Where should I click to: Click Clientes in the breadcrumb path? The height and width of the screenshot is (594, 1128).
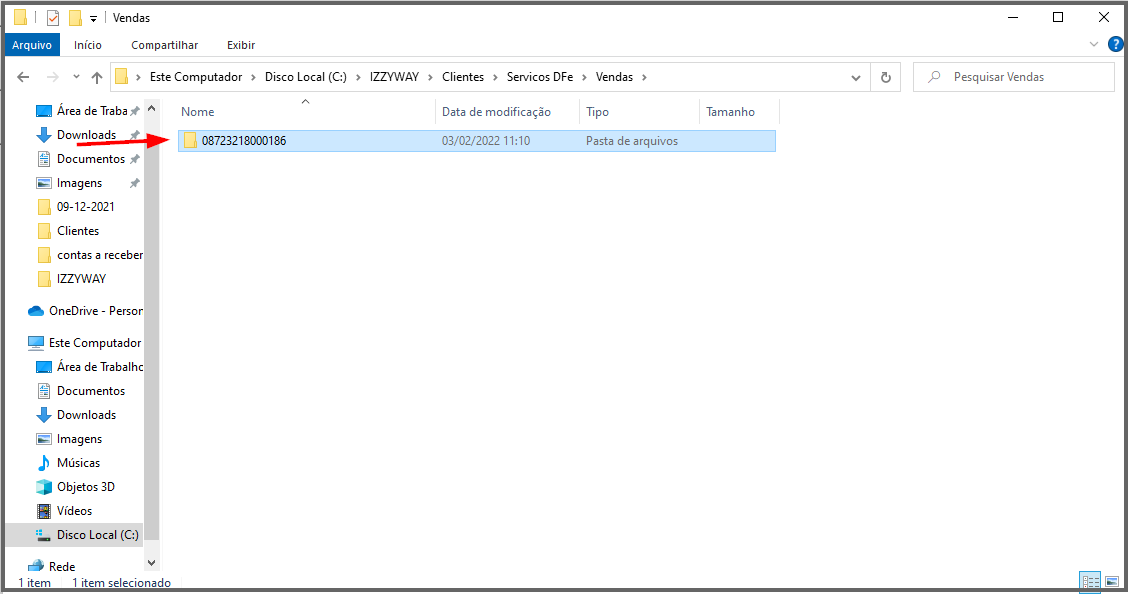coord(462,77)
